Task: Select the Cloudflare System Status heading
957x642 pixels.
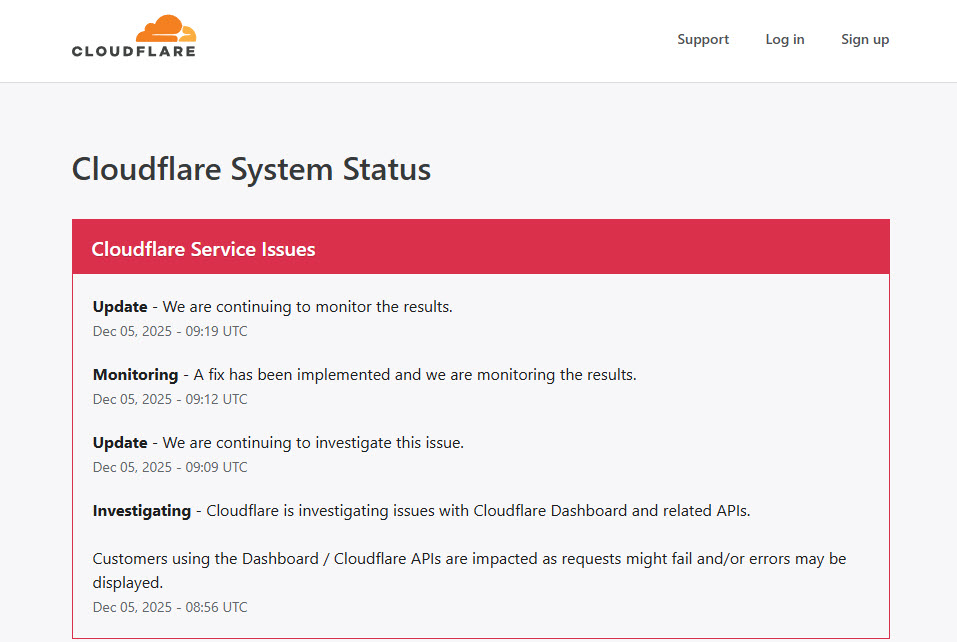Action: point(251,169)
